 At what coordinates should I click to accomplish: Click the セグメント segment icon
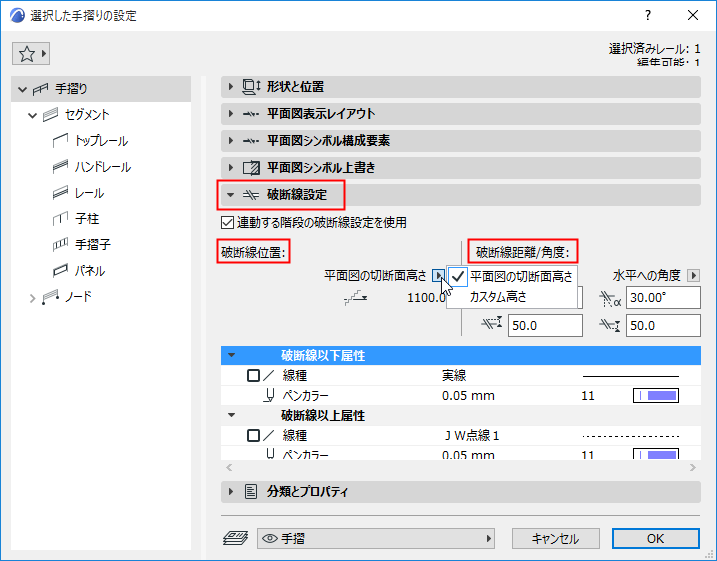point(50,115)
